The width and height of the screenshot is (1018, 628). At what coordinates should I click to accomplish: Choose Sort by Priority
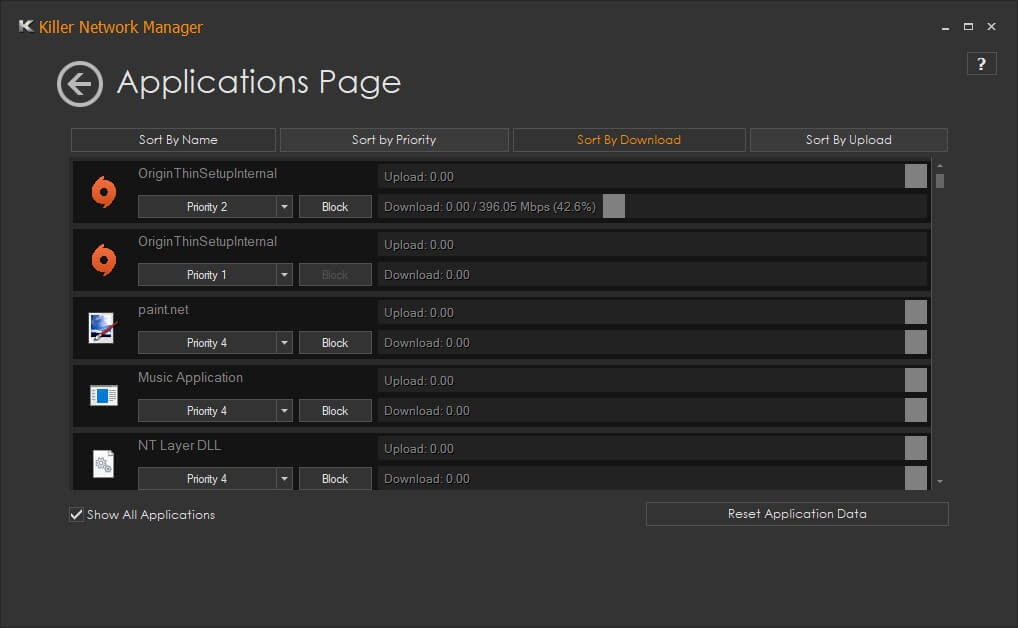394,140
